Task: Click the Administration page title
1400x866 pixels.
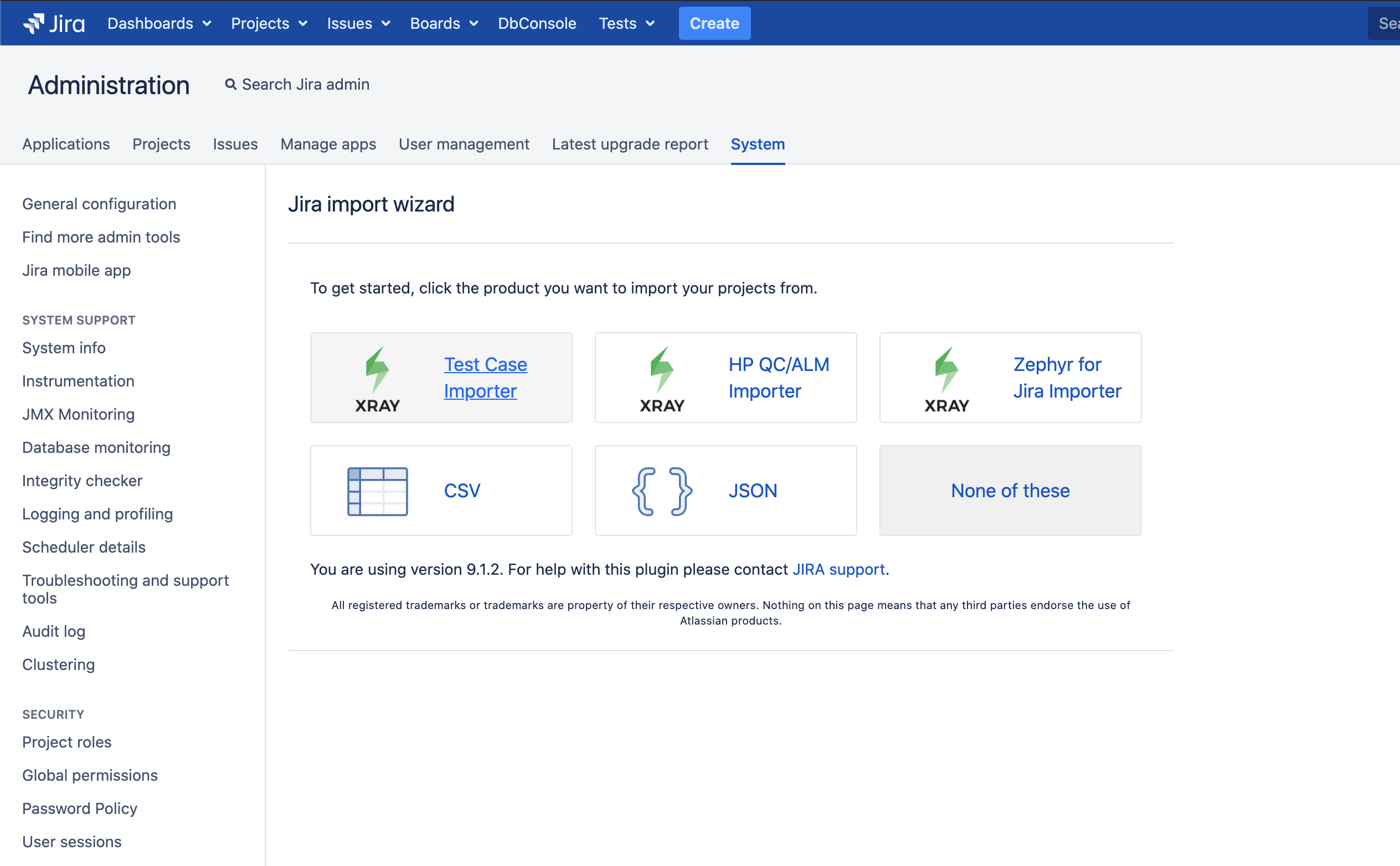Action: point(108,85)
